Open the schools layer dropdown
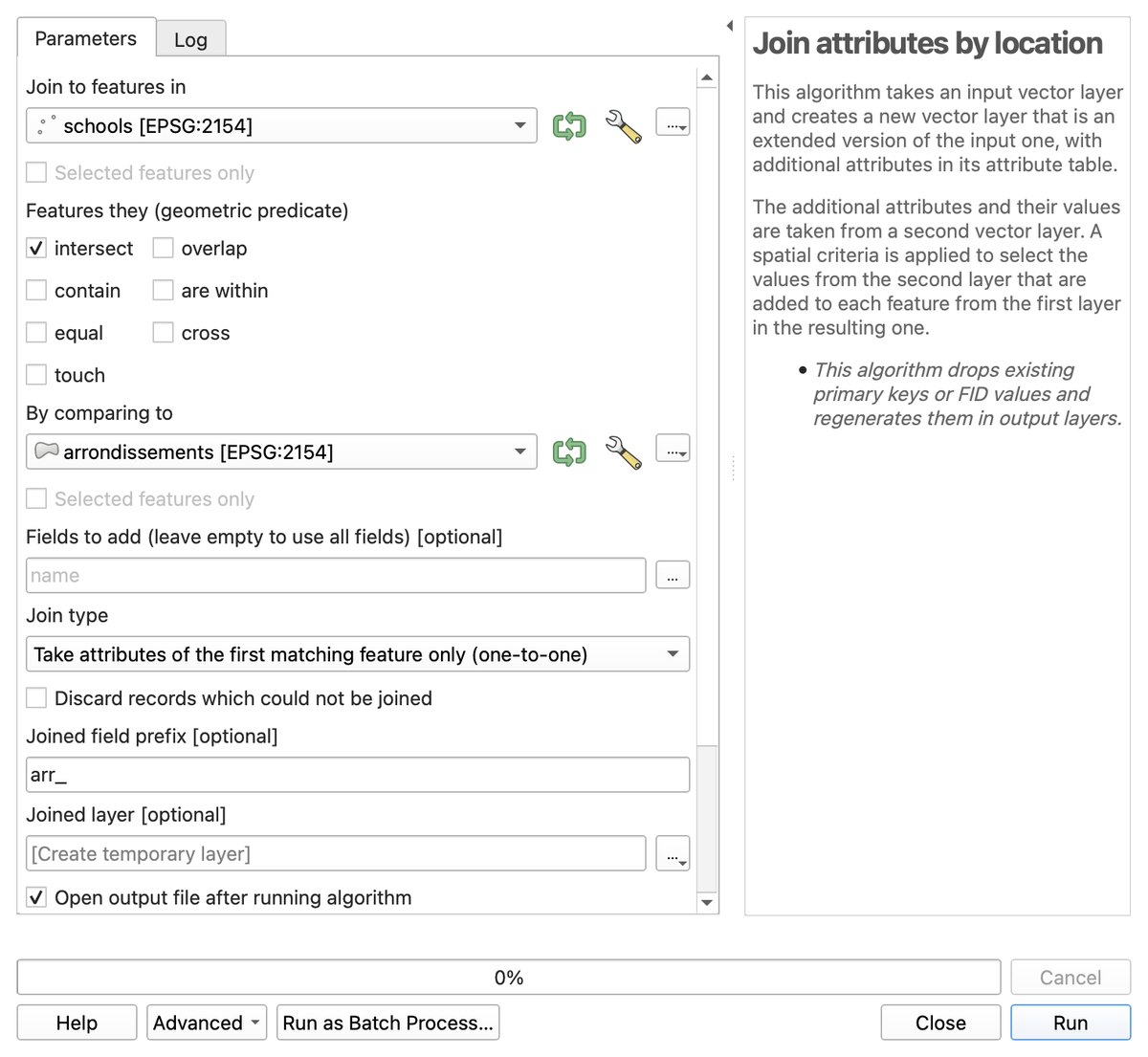Screen dimensions: 1148x1057 pyautogui.click(x=281, y=125)
